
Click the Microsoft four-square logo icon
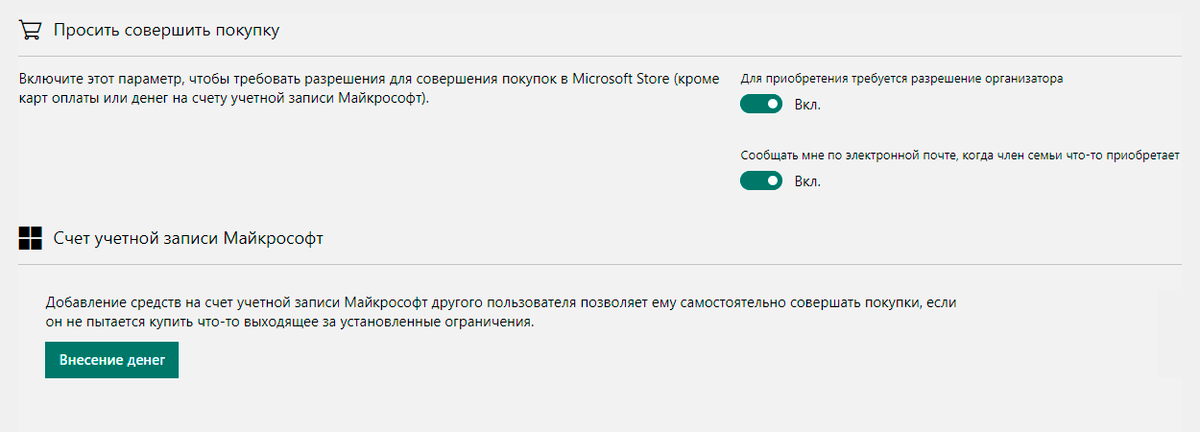pos(30,239)
